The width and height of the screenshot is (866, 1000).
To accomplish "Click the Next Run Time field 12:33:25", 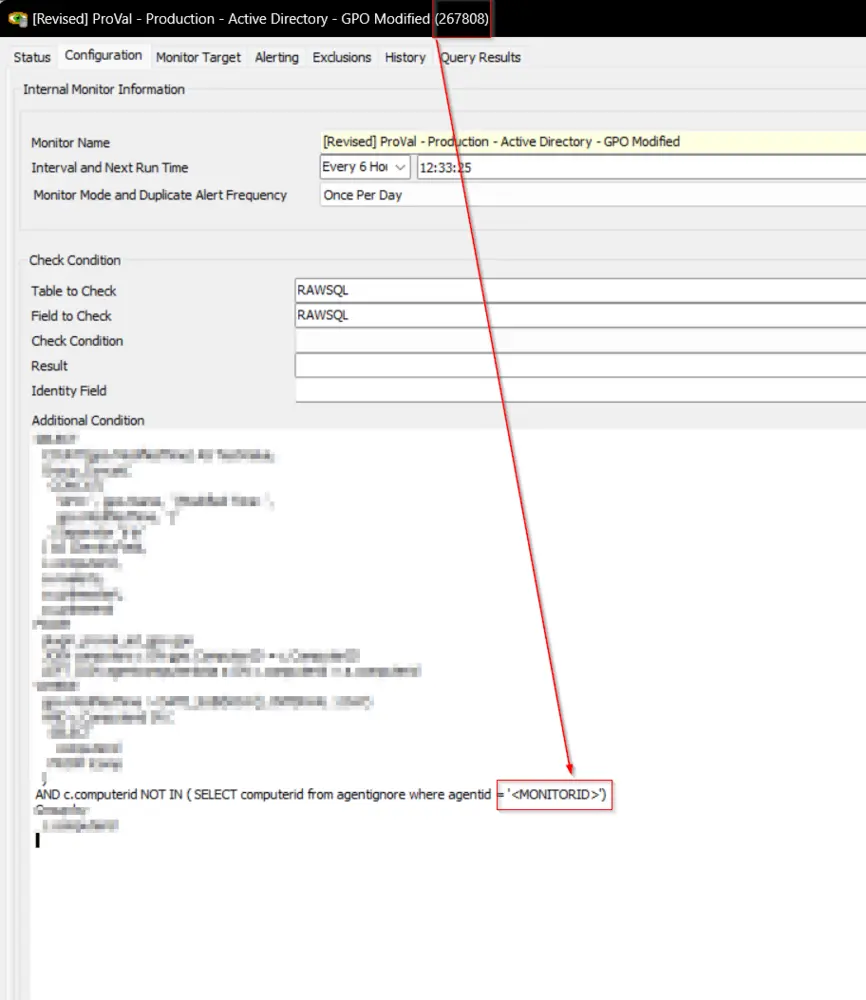I will 642,168.
